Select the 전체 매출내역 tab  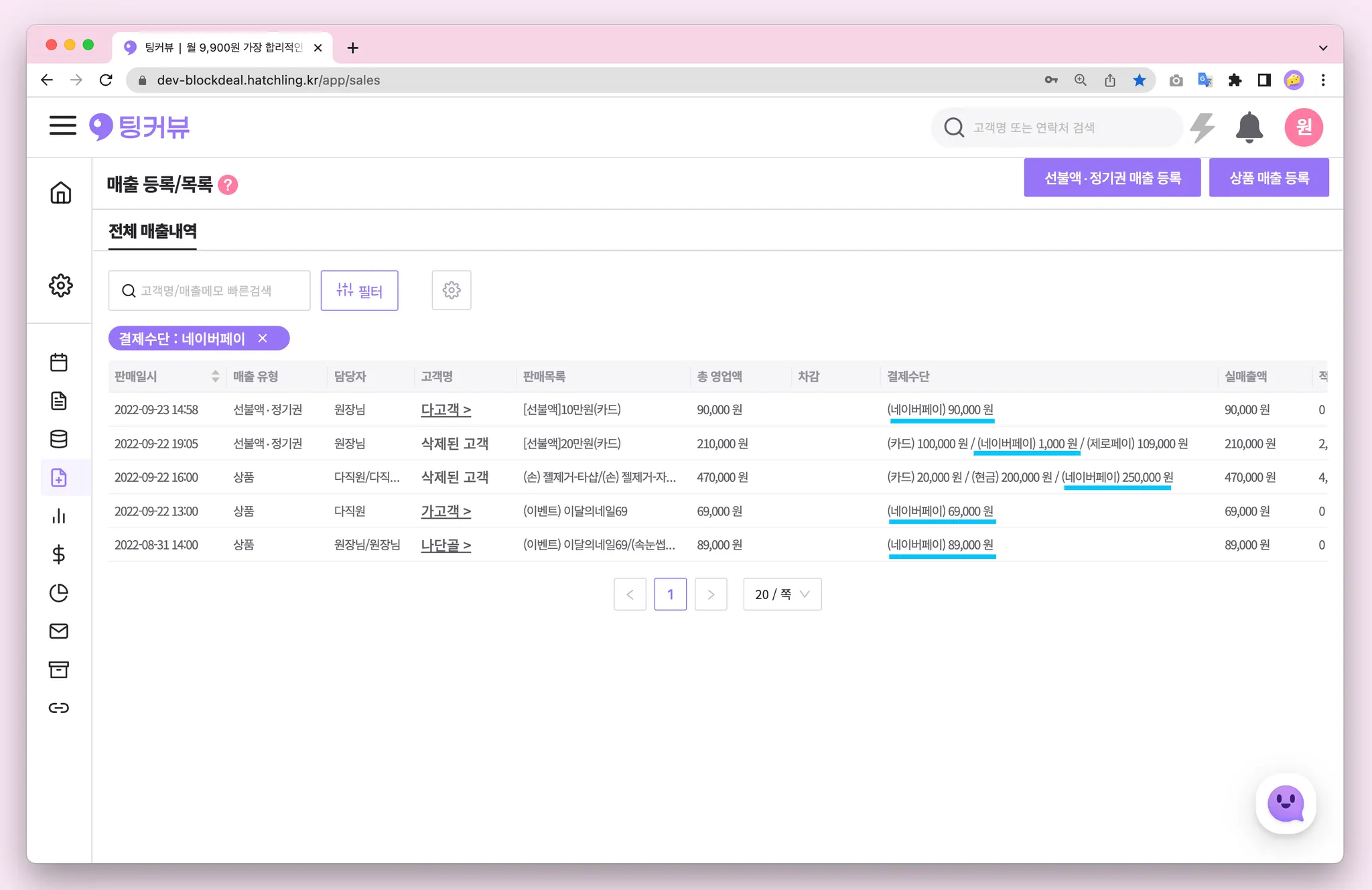tap(153, 231)
